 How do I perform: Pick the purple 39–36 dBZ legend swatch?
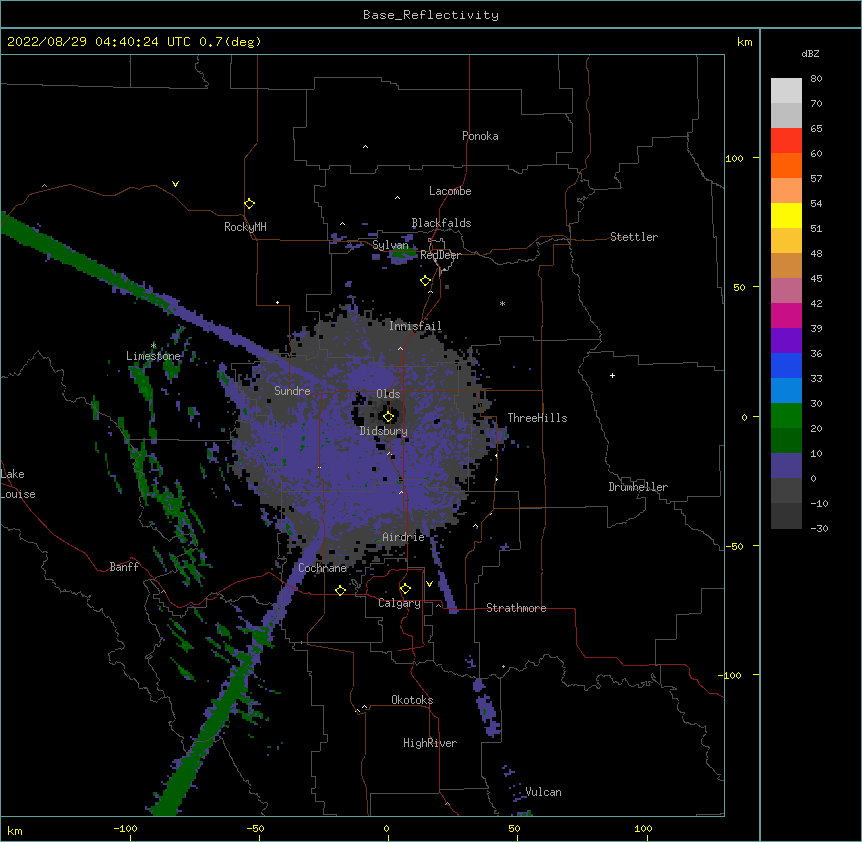point(786,341)
